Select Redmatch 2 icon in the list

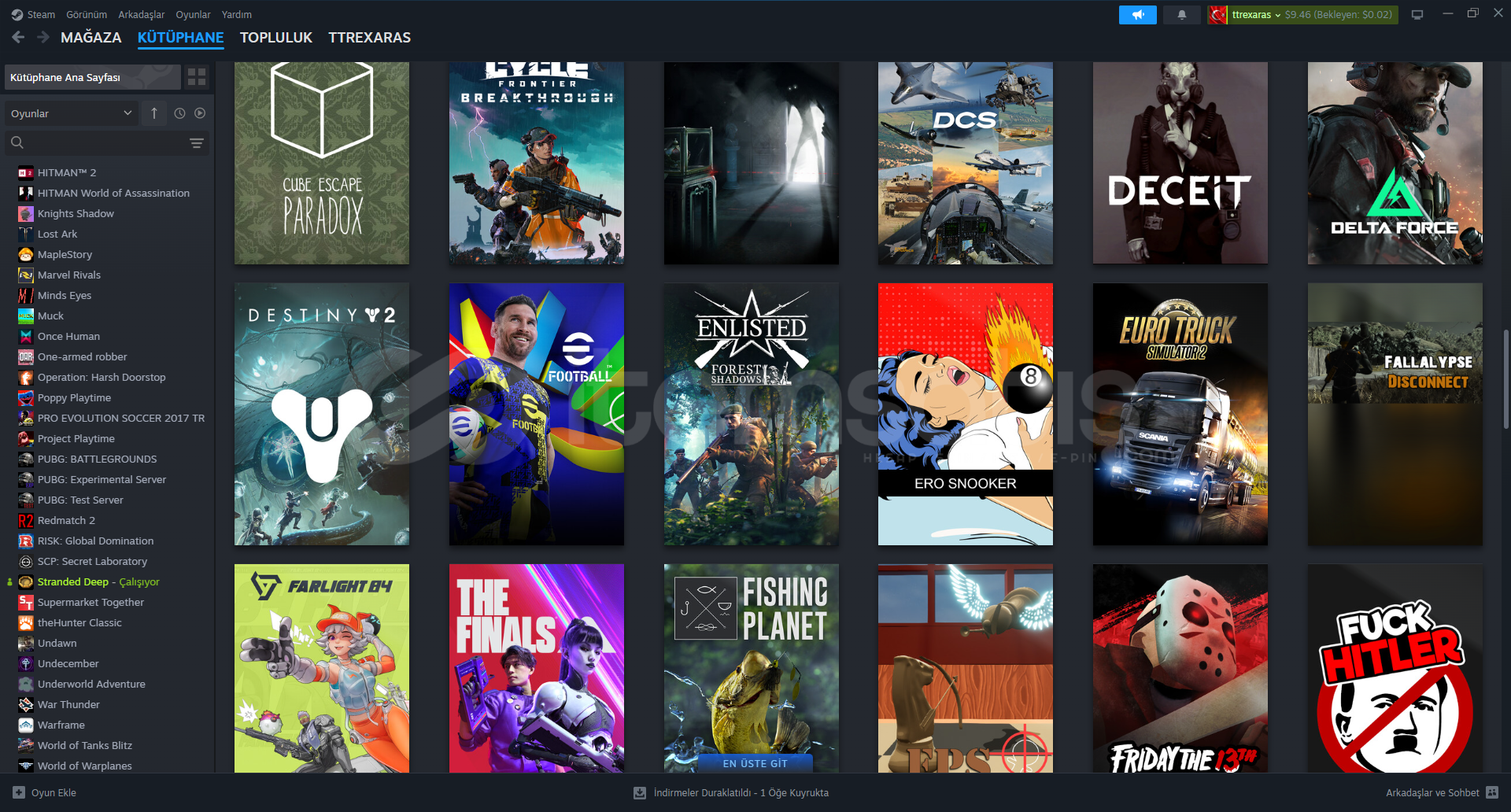tap(26, 520)
